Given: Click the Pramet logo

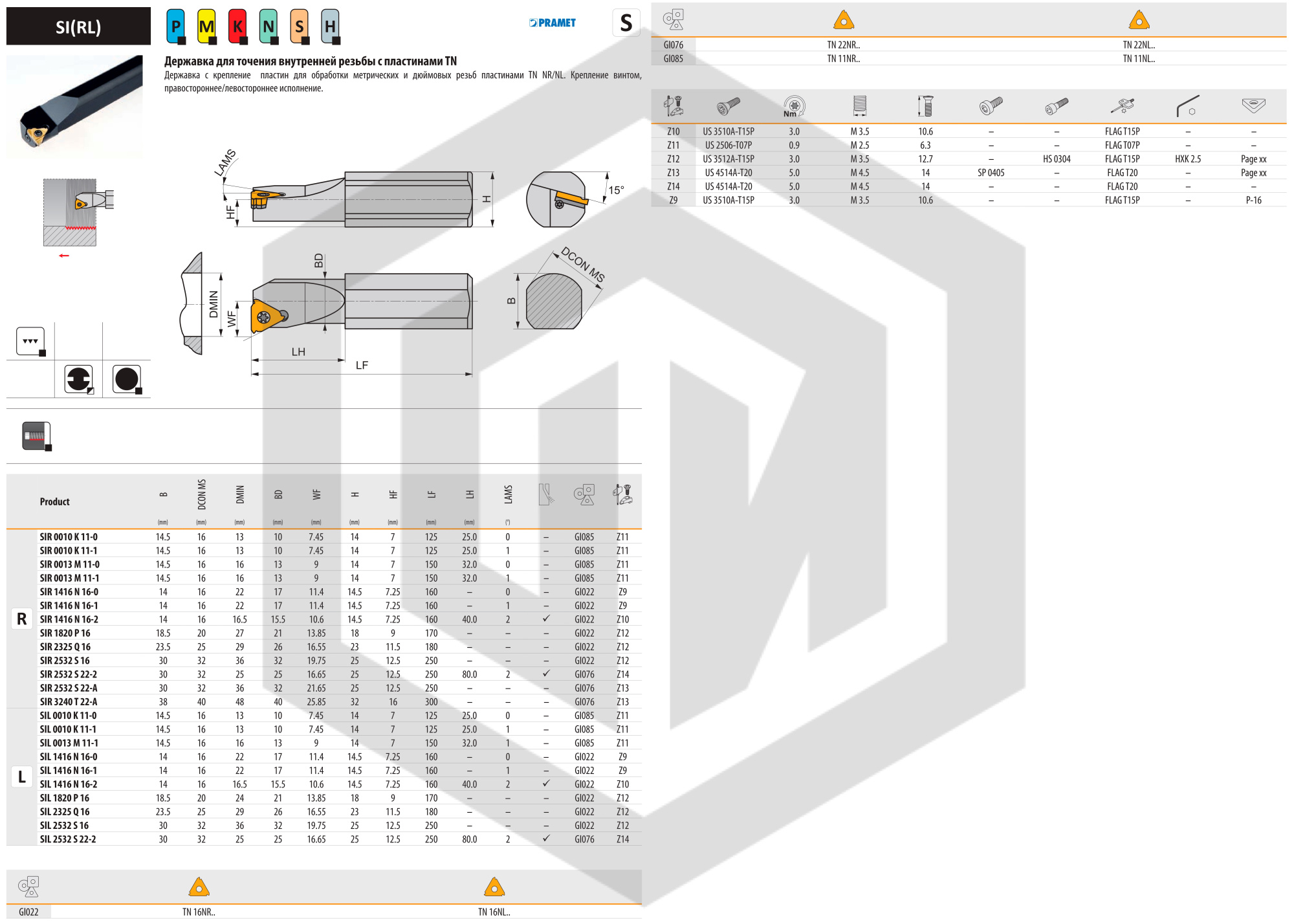Looking at the screenshot, I should tap(552, 23).
